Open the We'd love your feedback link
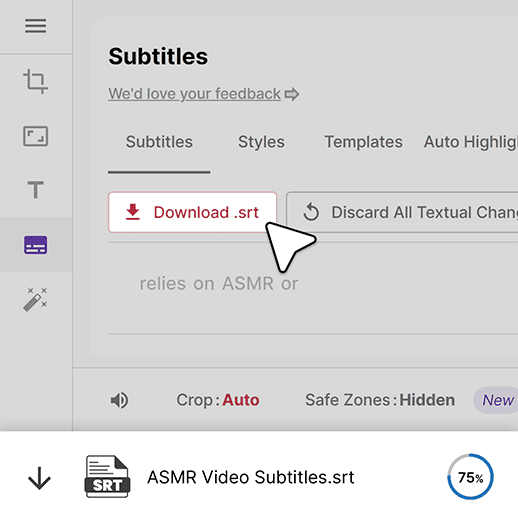The height and width of the screenshot is (517, 518). [x=194, y=94]
